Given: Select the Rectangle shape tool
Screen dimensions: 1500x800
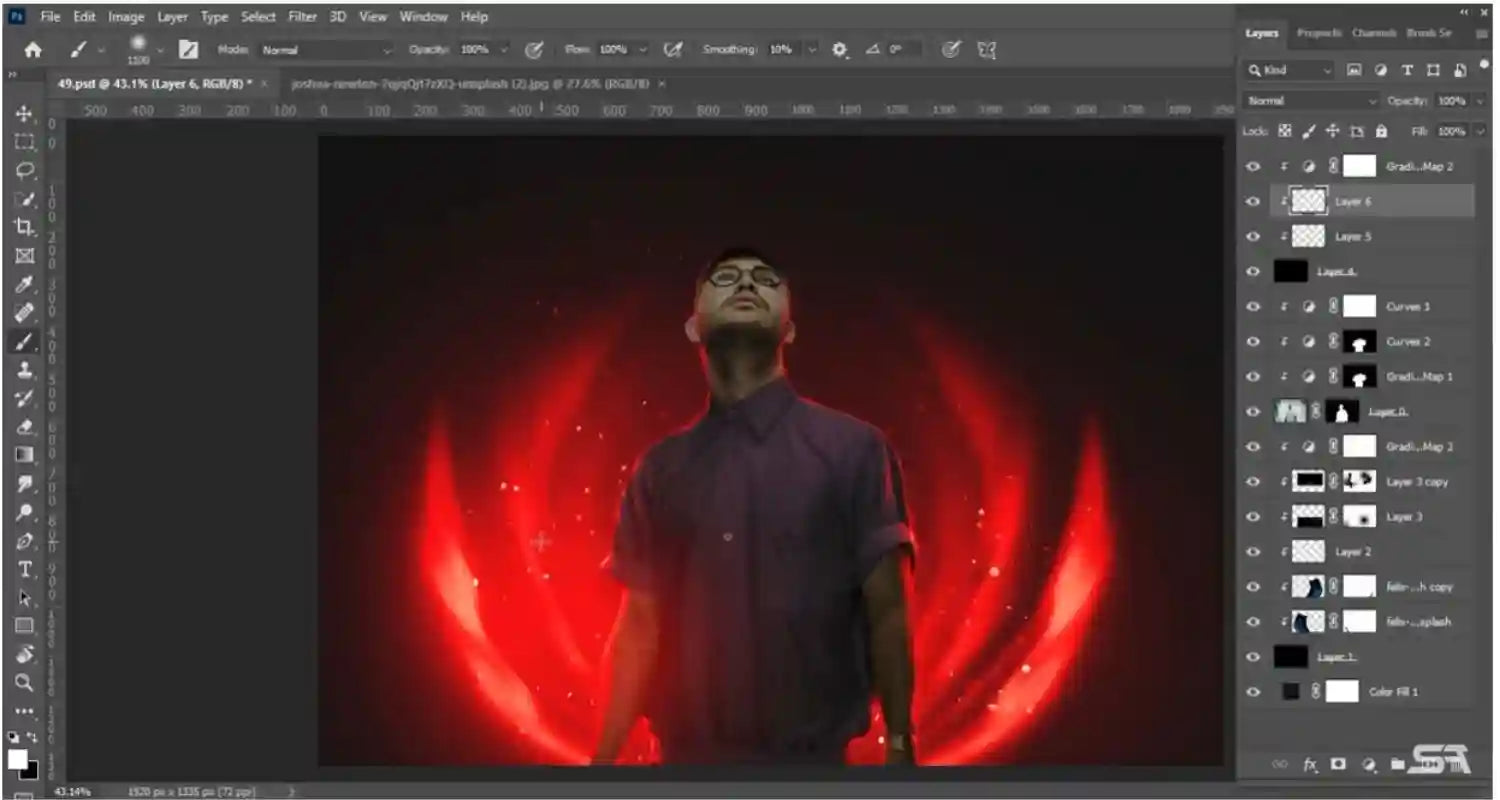Looking at the screenshot, I should (x=24, y=626).
